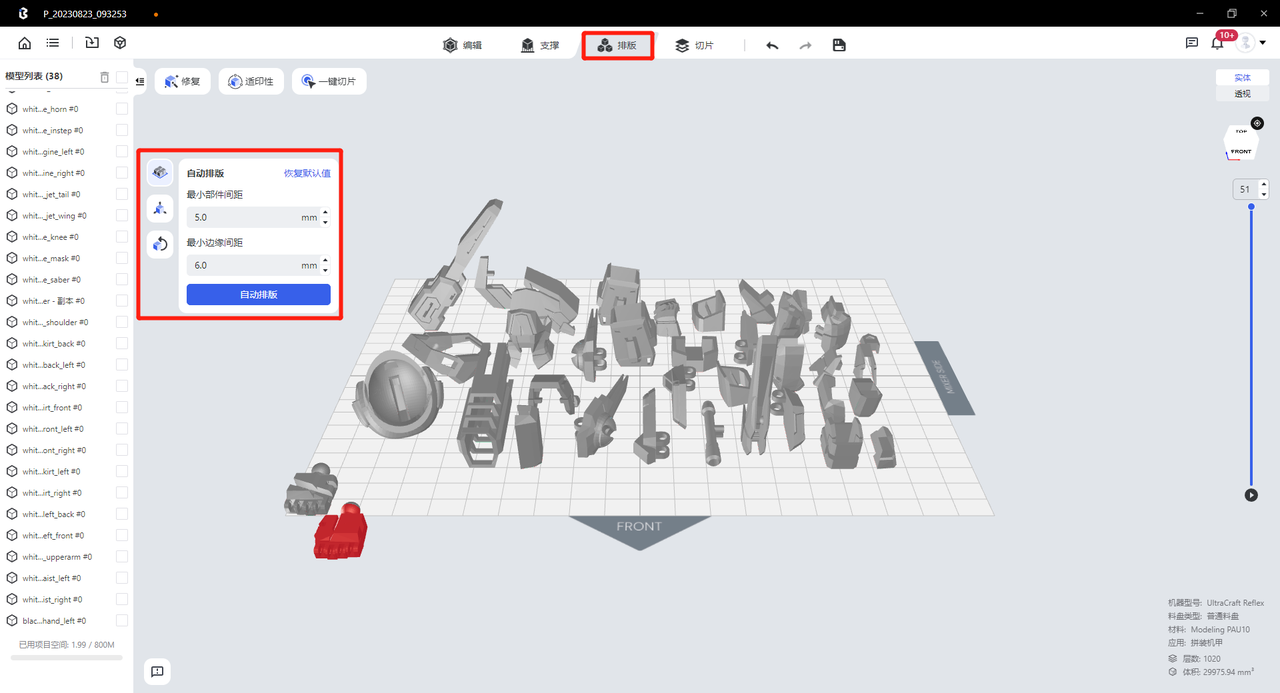This screenshot has width=1280, height=693.
Task: Open the notifications bell icon
Action: (x=1217, y=44)
